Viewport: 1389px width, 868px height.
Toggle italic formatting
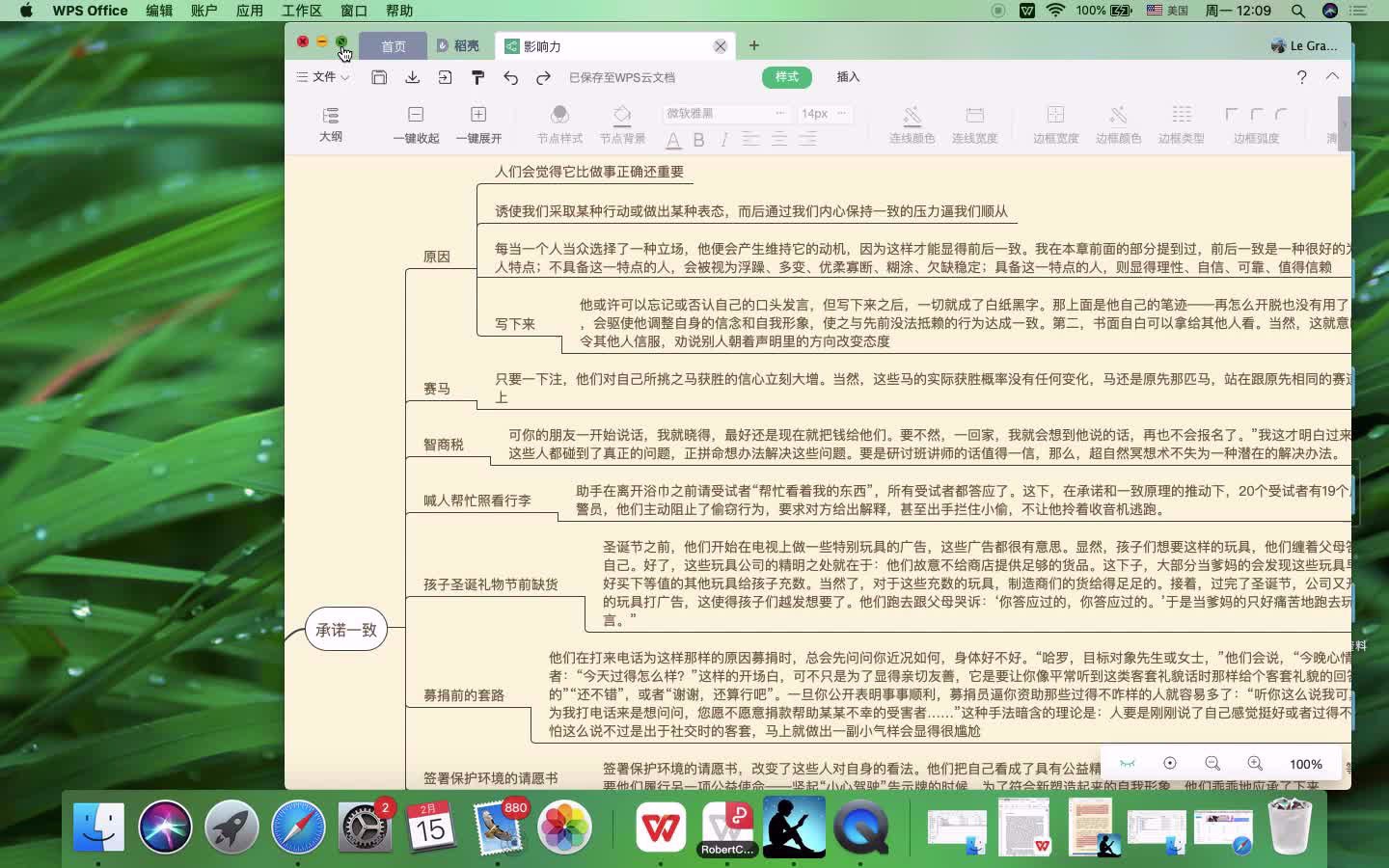pyautogui.click(x=723, y=141)
